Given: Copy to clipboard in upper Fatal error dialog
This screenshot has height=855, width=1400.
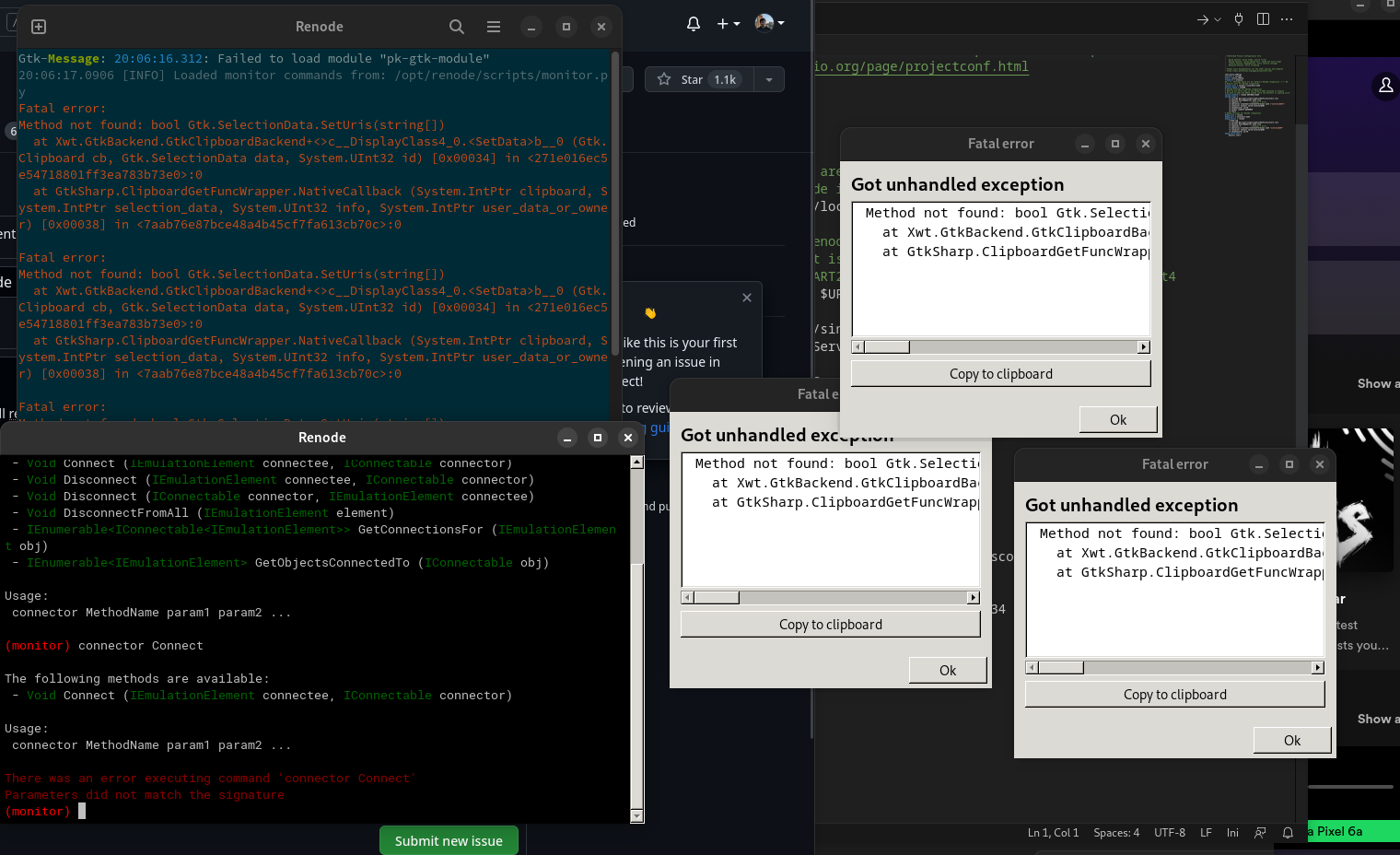Looking at the screenshot, I should click(x=1001, y=374).
